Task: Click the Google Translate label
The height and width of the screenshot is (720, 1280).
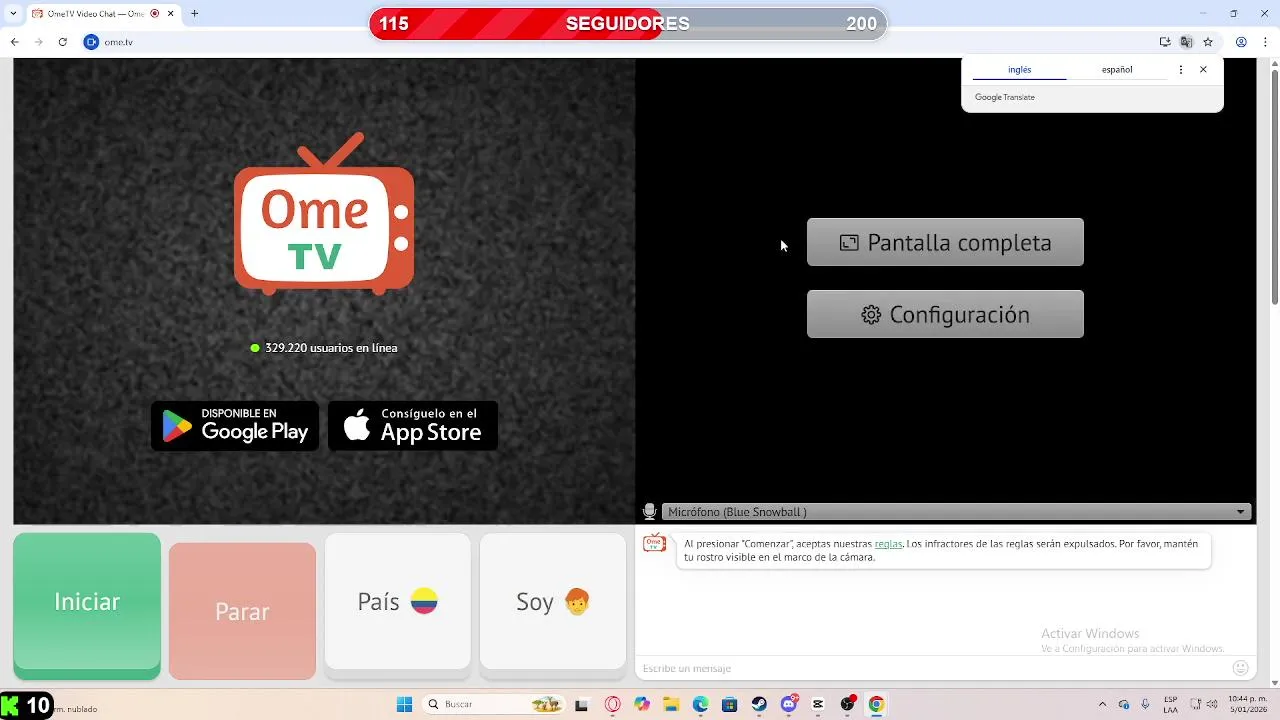Action: click(1005, 97)
